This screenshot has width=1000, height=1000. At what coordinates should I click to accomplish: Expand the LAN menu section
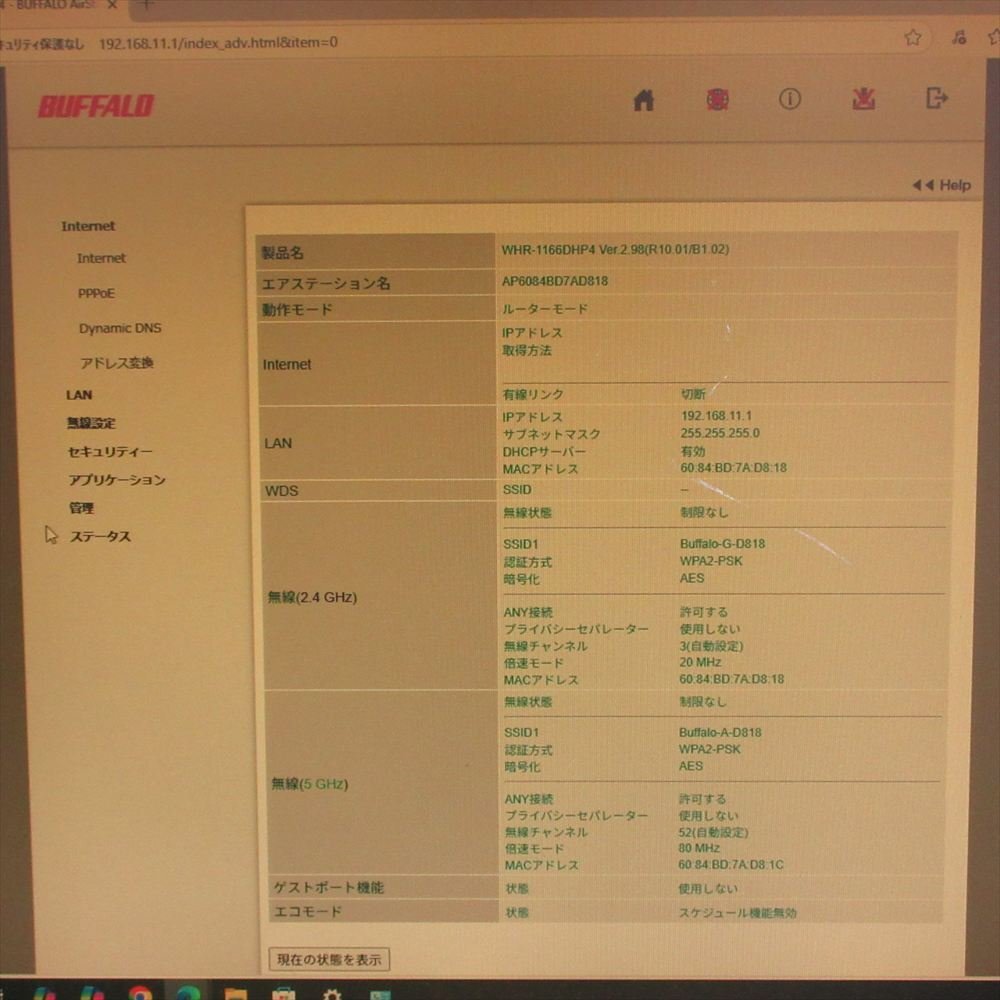[x=79, y=395]
